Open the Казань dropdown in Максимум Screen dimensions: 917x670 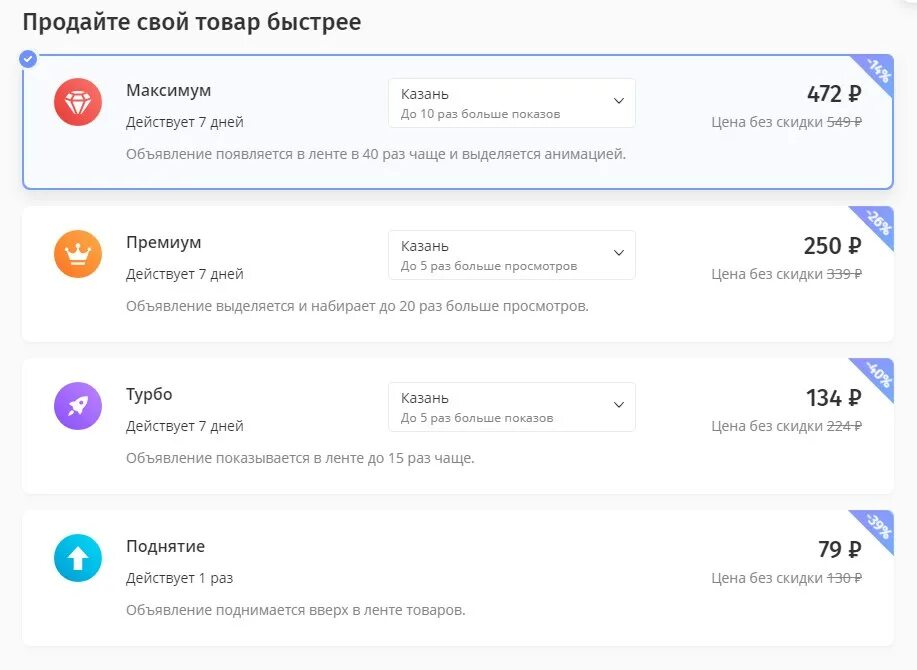pos(511,103)
